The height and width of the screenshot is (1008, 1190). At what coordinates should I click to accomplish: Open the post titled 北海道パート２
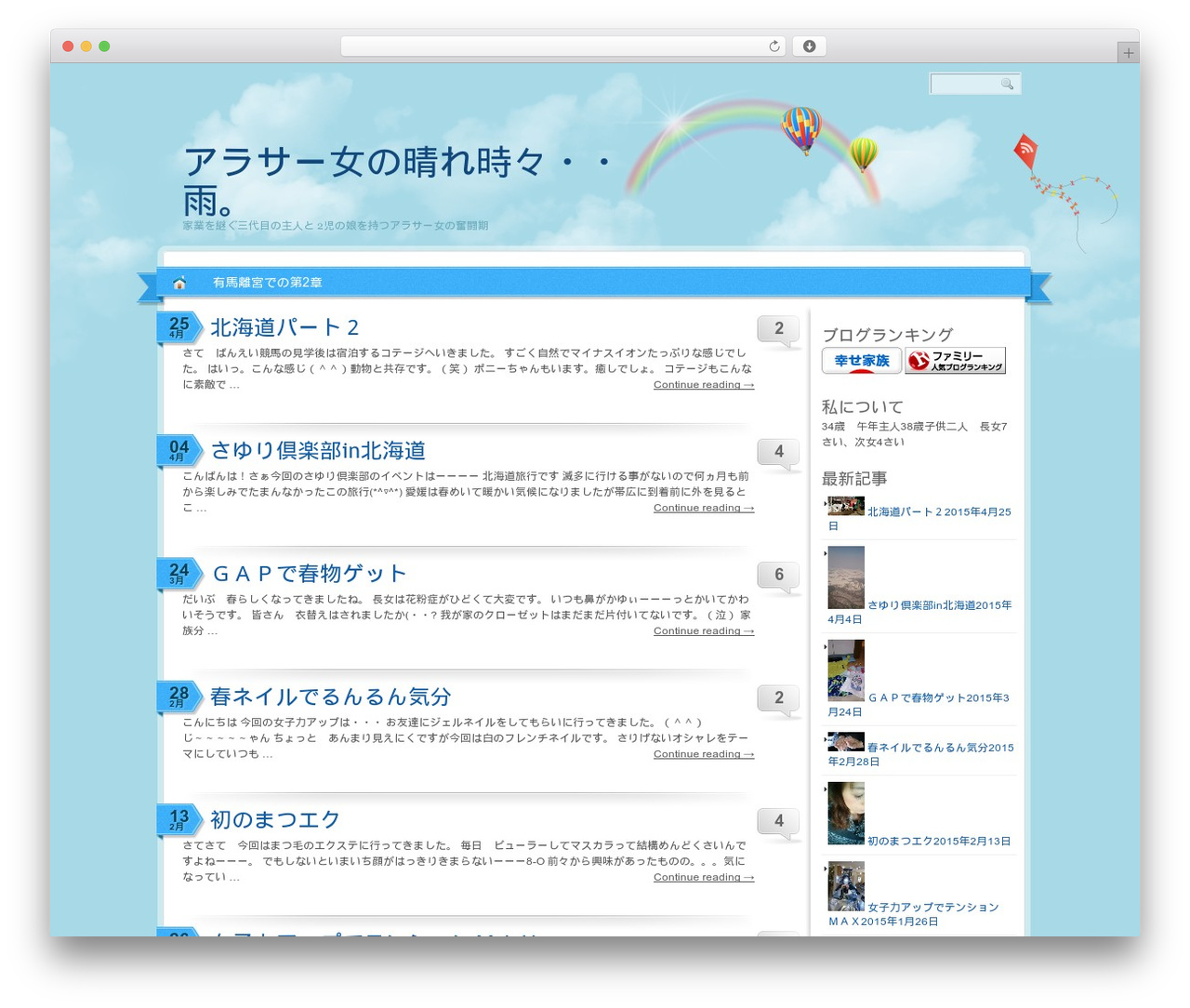click(x=284, y=327)
